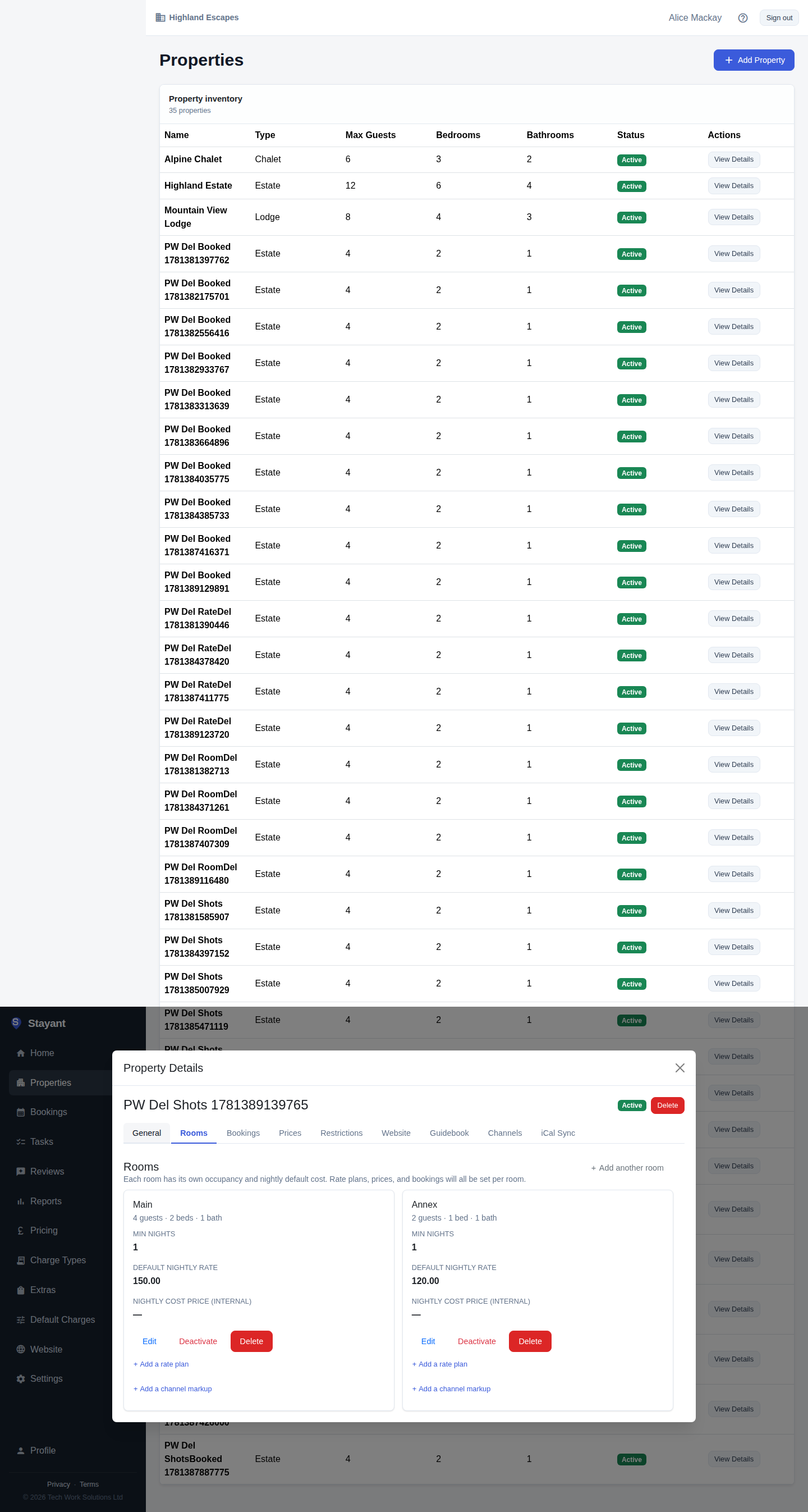Close the Property Details dialog
Viewport: 808px width, 1512px height.
[680, 1068]
